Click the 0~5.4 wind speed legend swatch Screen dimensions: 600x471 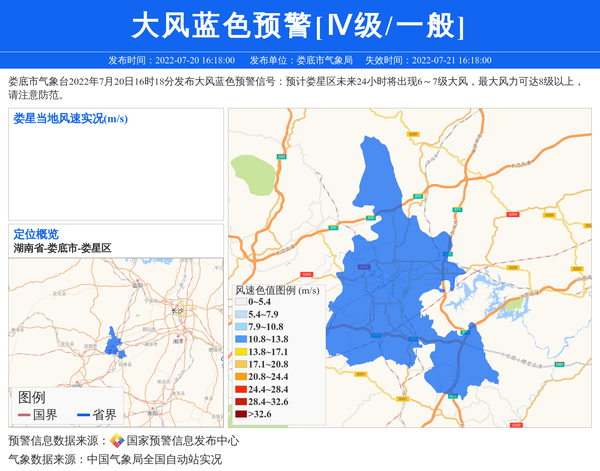pos(240,301)
